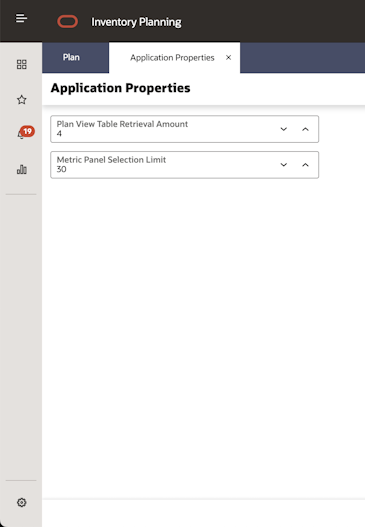Decrease Plan View Table Retrieval Amount
365x527 pixels.
coord(284,129)
